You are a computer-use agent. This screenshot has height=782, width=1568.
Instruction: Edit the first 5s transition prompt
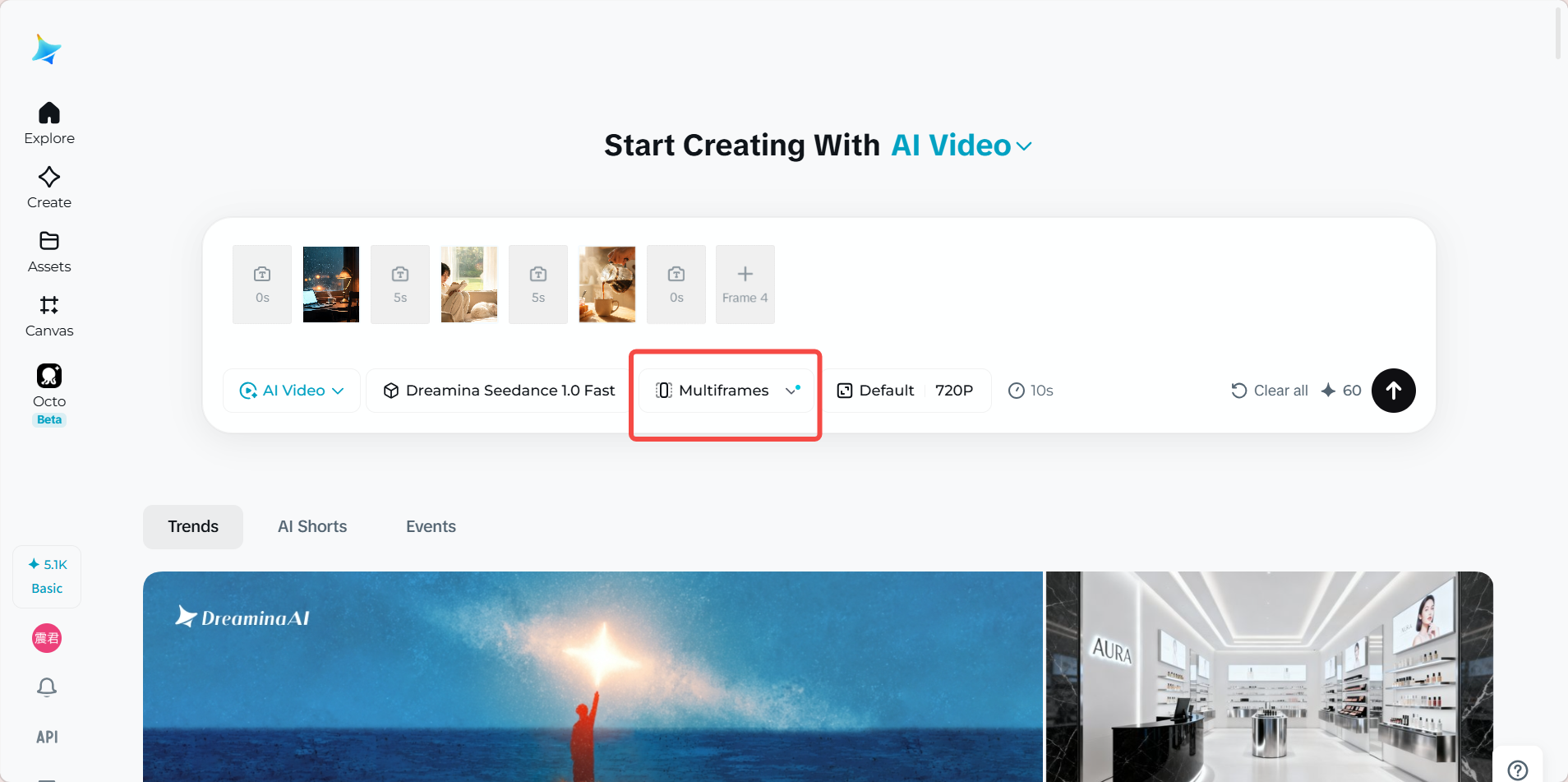tap(400, 285)
